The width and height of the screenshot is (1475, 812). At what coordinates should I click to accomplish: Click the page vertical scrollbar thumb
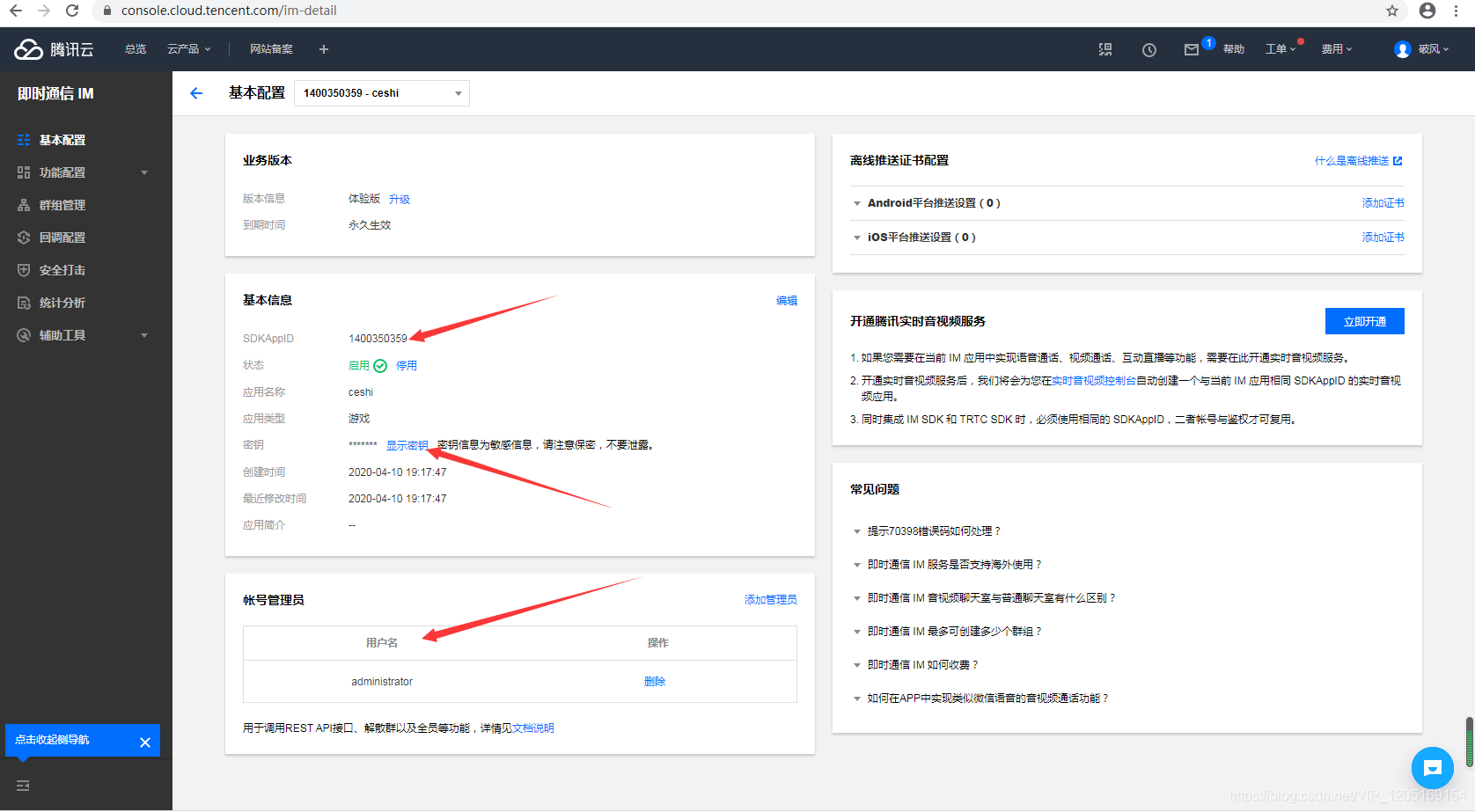[x=1469, y=742]
